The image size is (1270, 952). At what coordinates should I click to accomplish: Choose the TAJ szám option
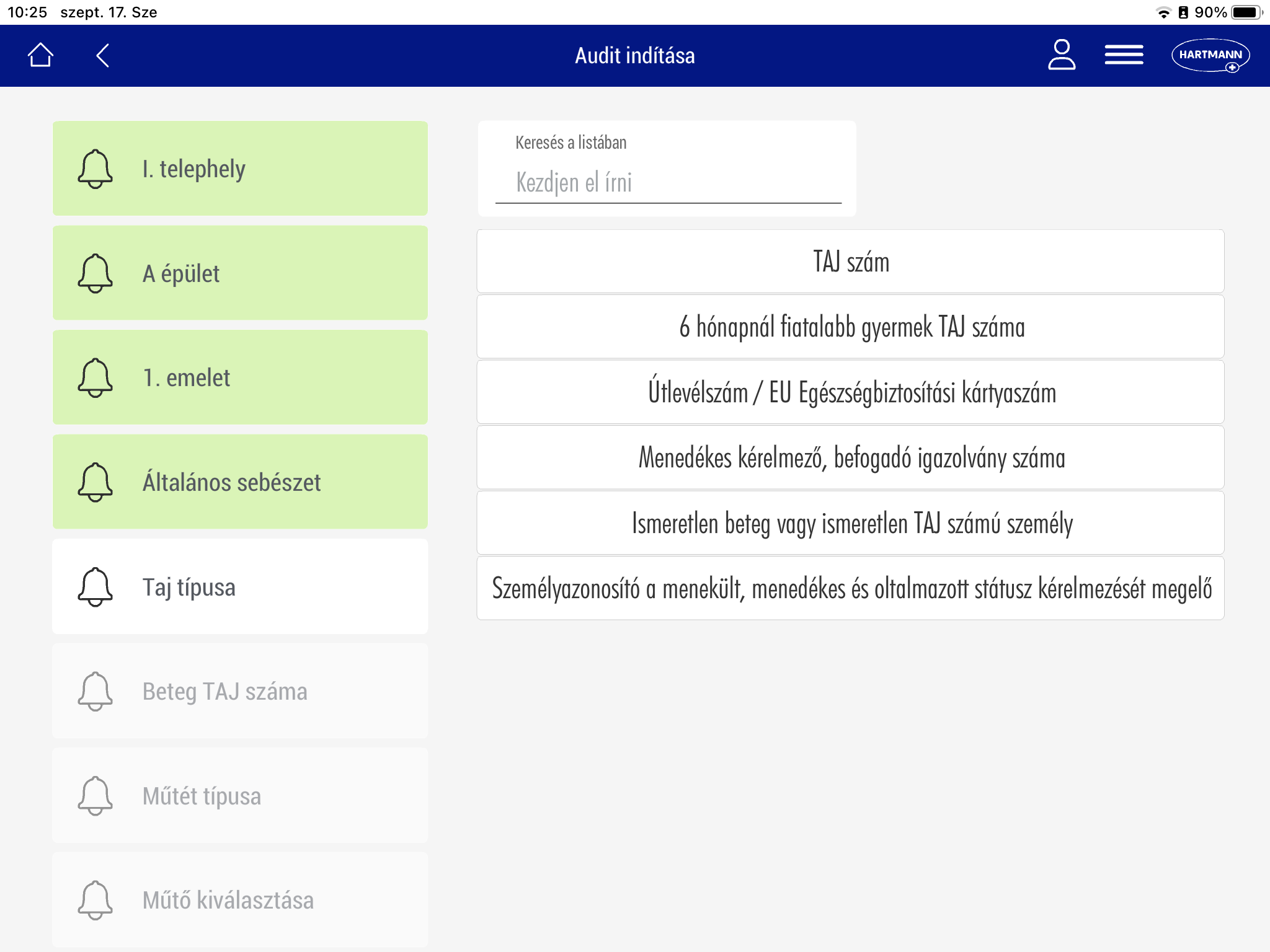pos(850,262)
